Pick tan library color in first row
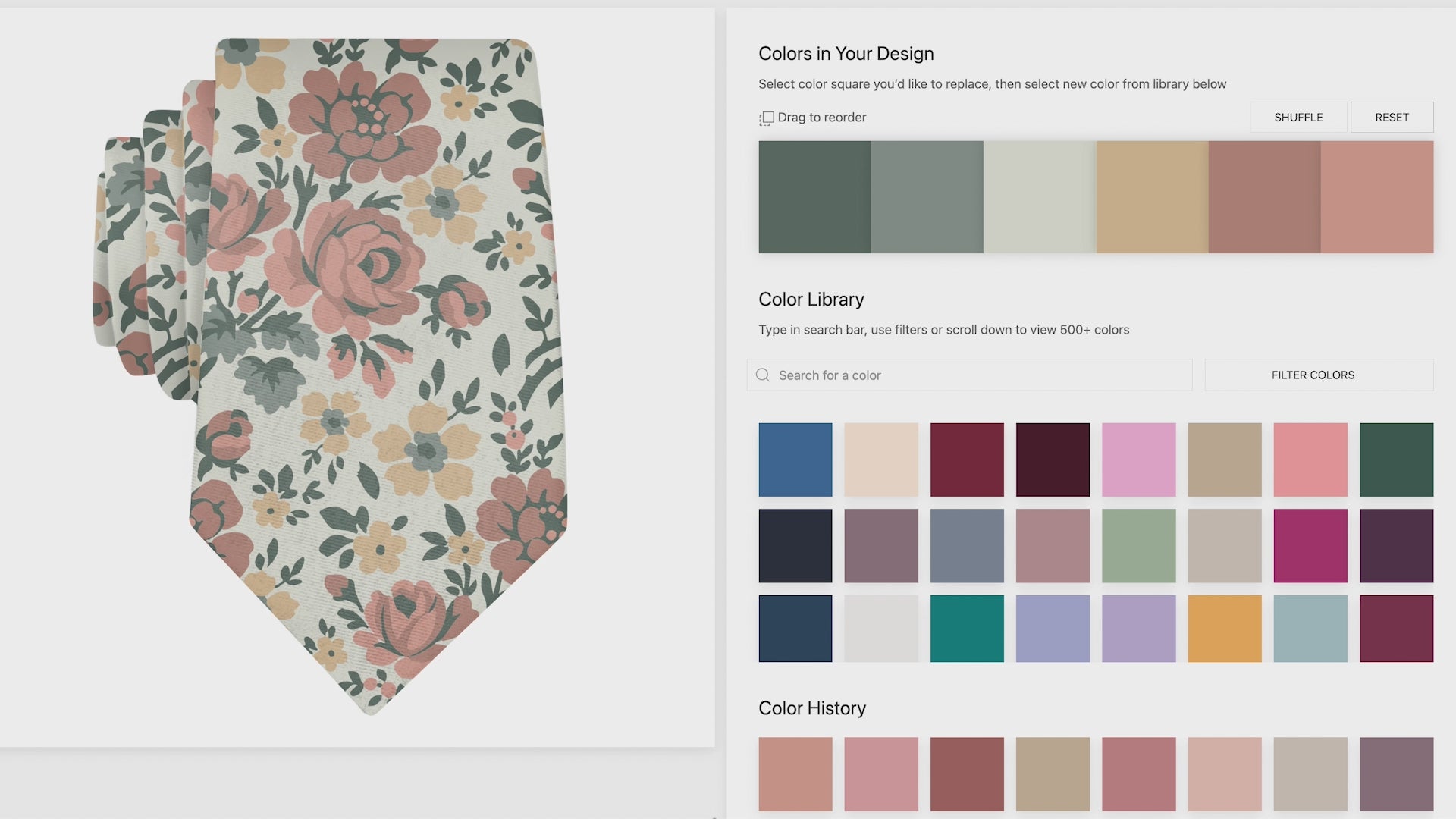 [x=1225, y=460]
